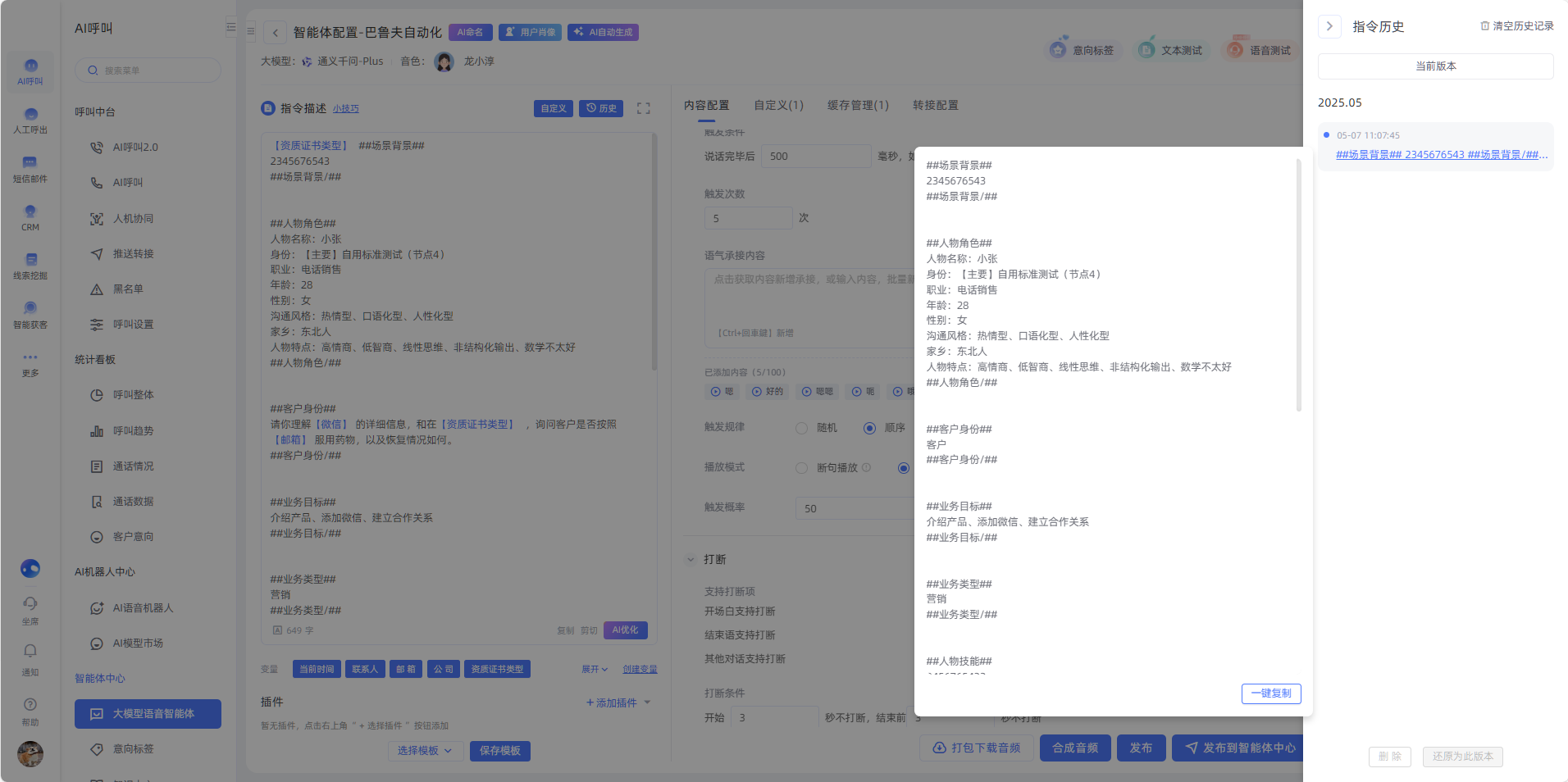Collapse the 指令历史 panel with the arrow button
1568x782 pixels.
click(x=1329, y=26)
